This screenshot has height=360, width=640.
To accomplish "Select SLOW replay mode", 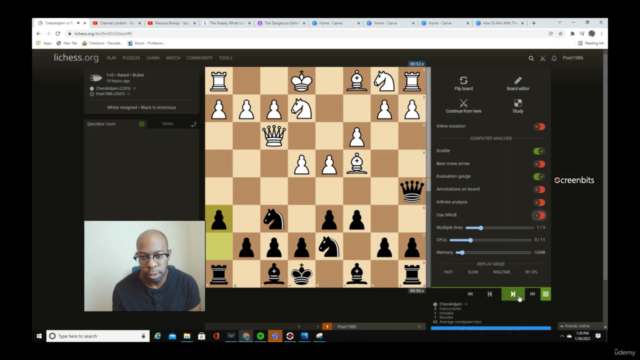I will click(x=473, y=272).
